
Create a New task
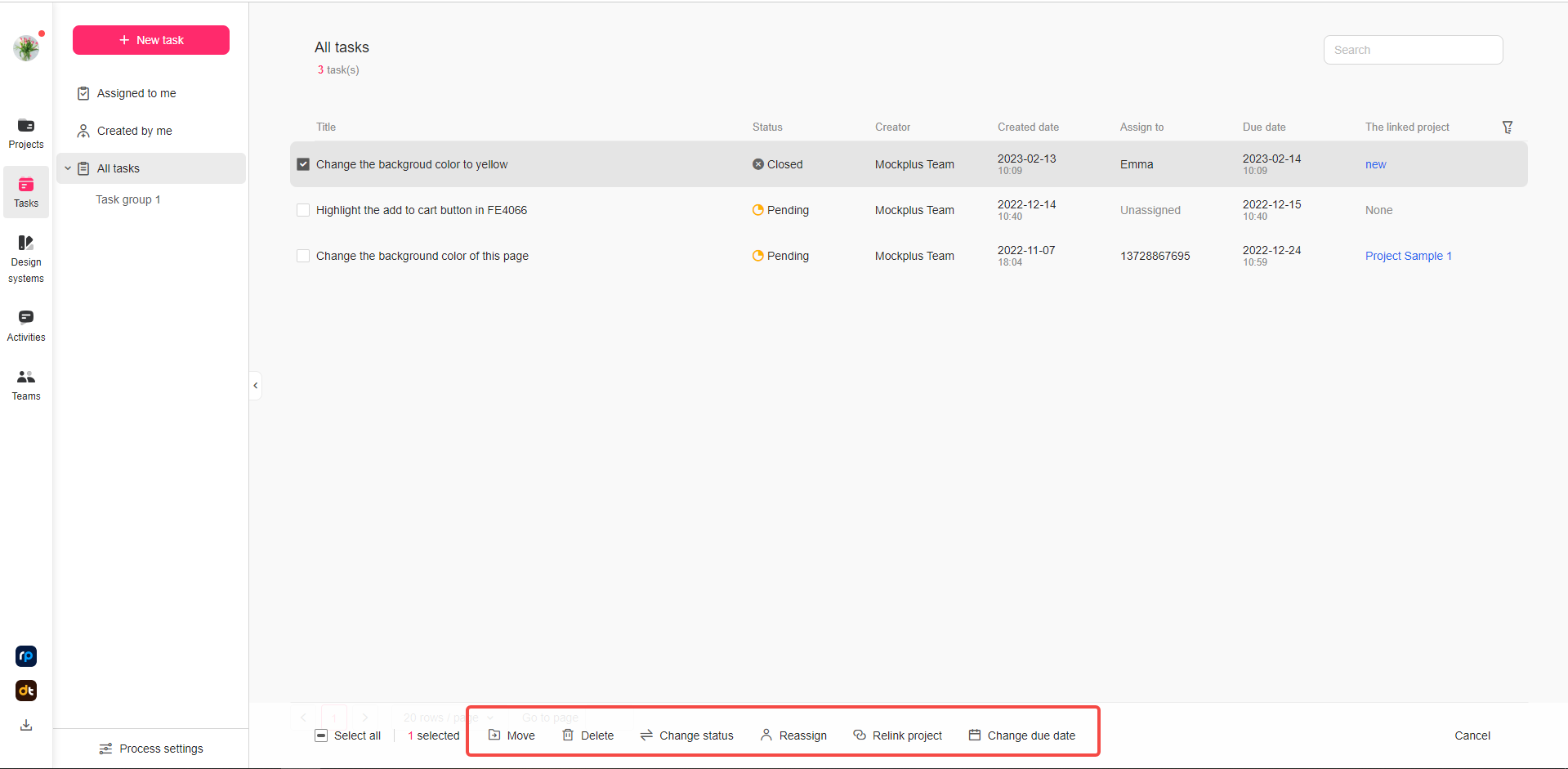[x=151, y=40]
